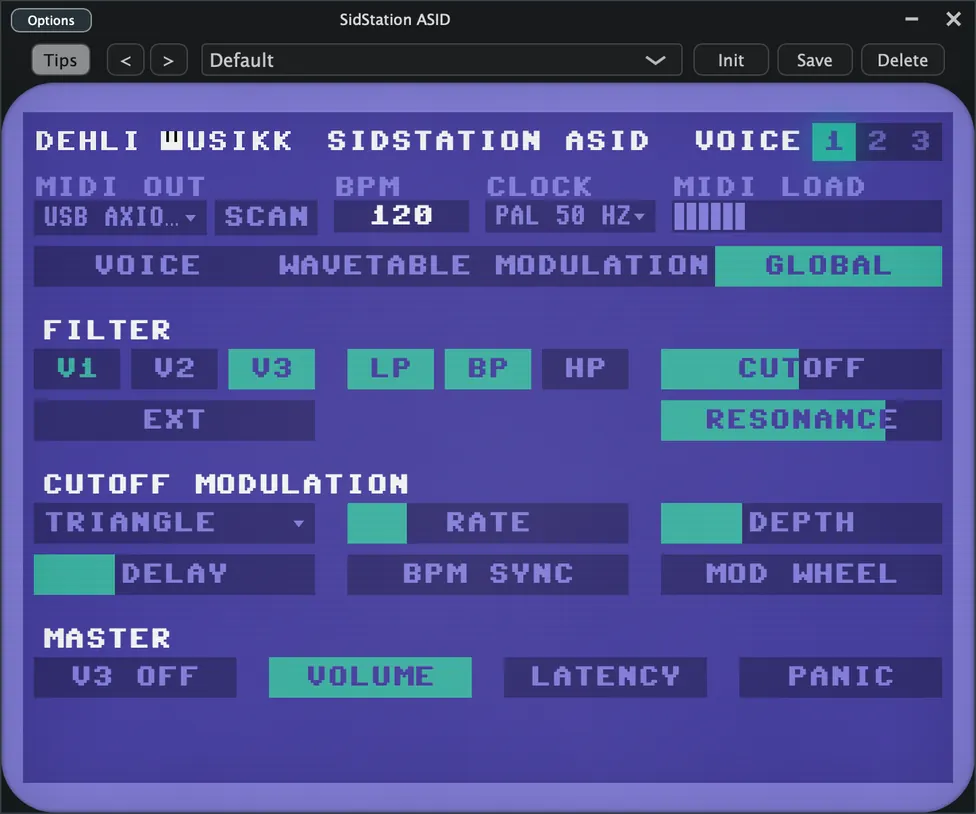Switch to the Global tab
The image size is (976, 814).
point(828,266)
